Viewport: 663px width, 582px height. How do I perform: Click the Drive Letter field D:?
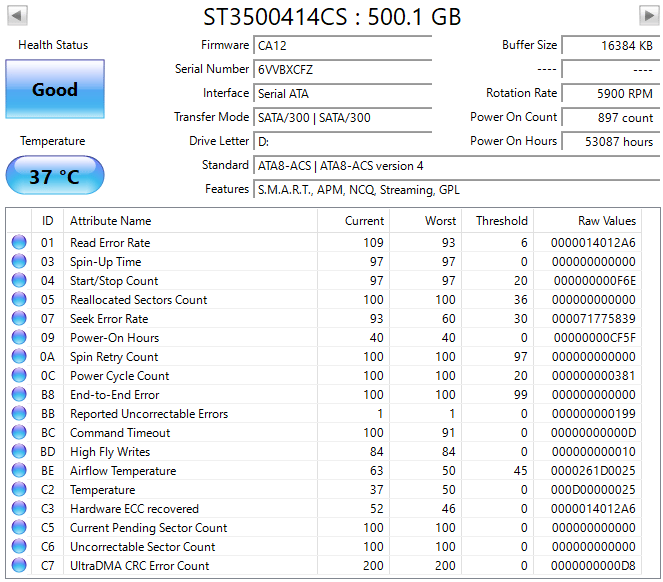point(342,142)
